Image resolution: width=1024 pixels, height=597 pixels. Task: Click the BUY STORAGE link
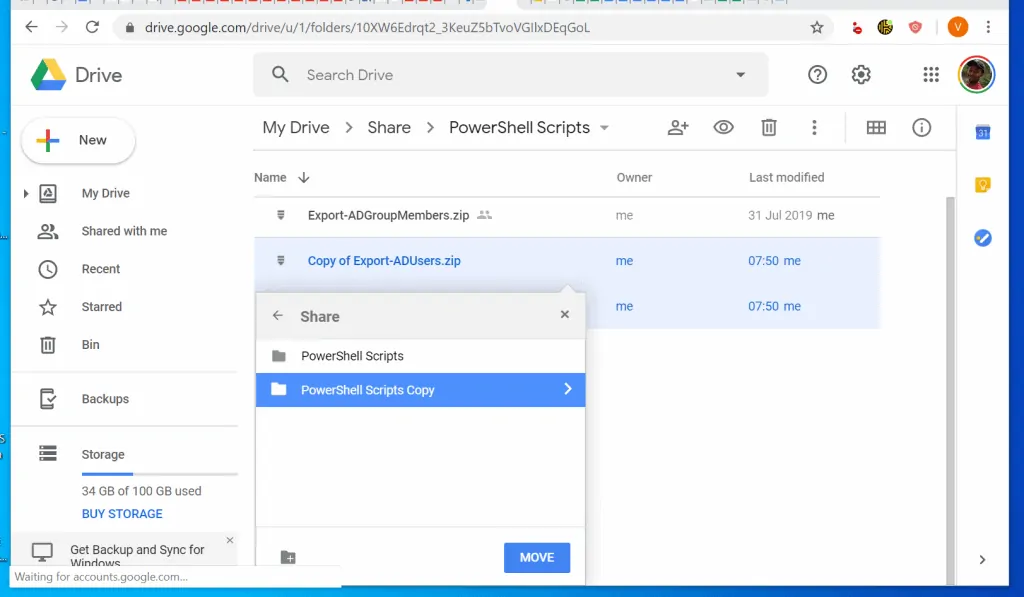[122, 514]
